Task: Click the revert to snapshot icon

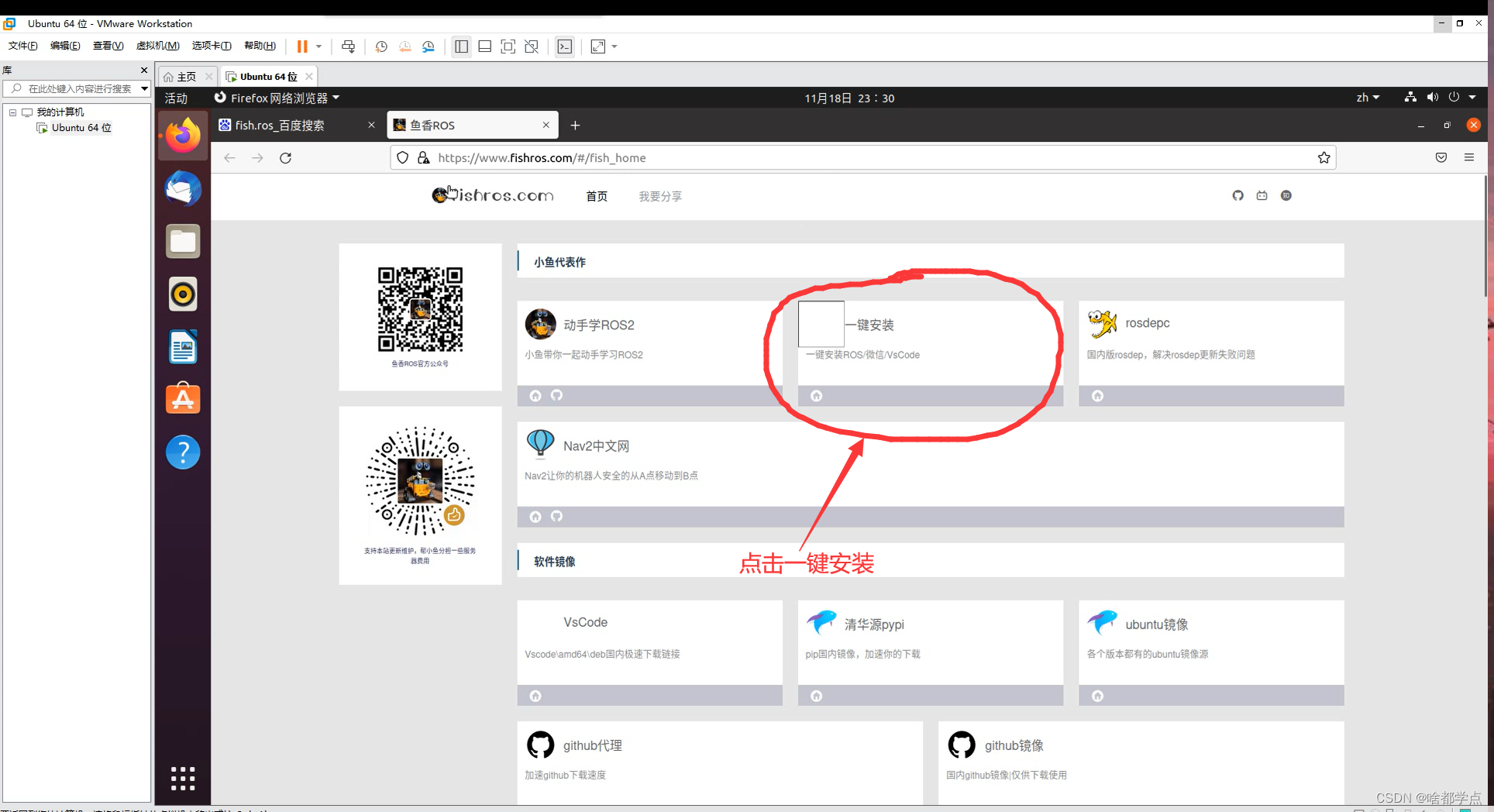Action: [404, 46]
